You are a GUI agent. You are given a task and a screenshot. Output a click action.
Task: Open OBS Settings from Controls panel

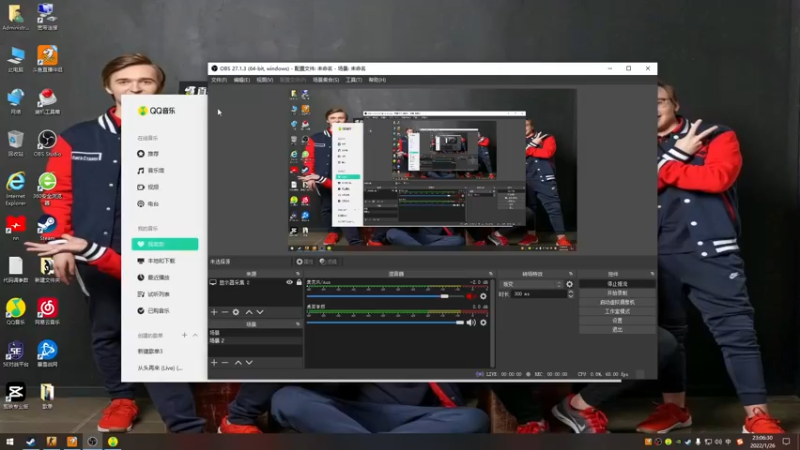point(617,320)
